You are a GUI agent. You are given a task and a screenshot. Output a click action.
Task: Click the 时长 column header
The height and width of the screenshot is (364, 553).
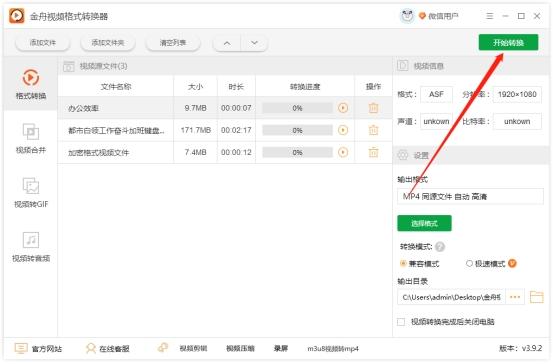point(236,87)
